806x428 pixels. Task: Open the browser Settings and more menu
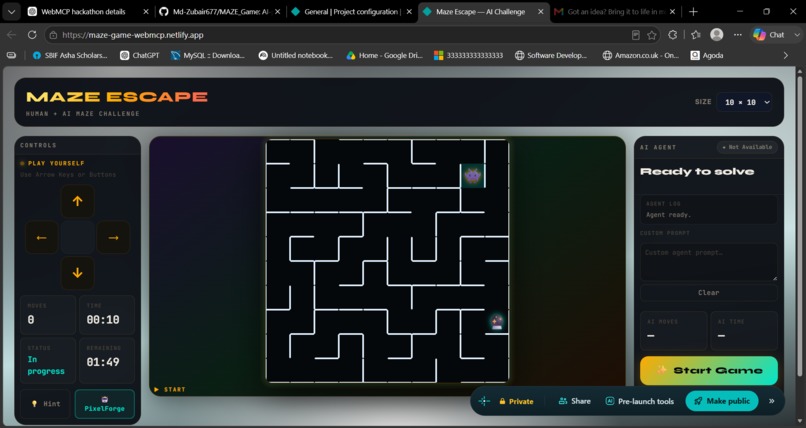[738, 35]
